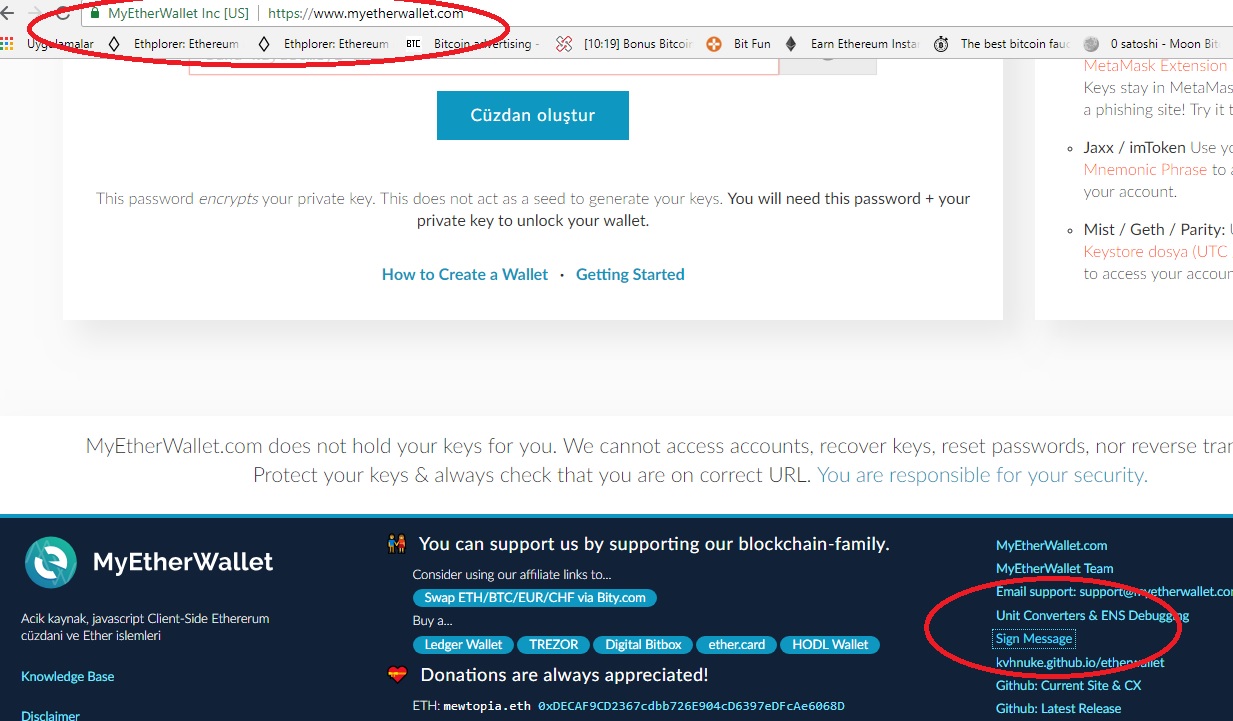Screen dimensions: 1233x721
Task: Open the Knowledge Base footer link
Action: 68,677
